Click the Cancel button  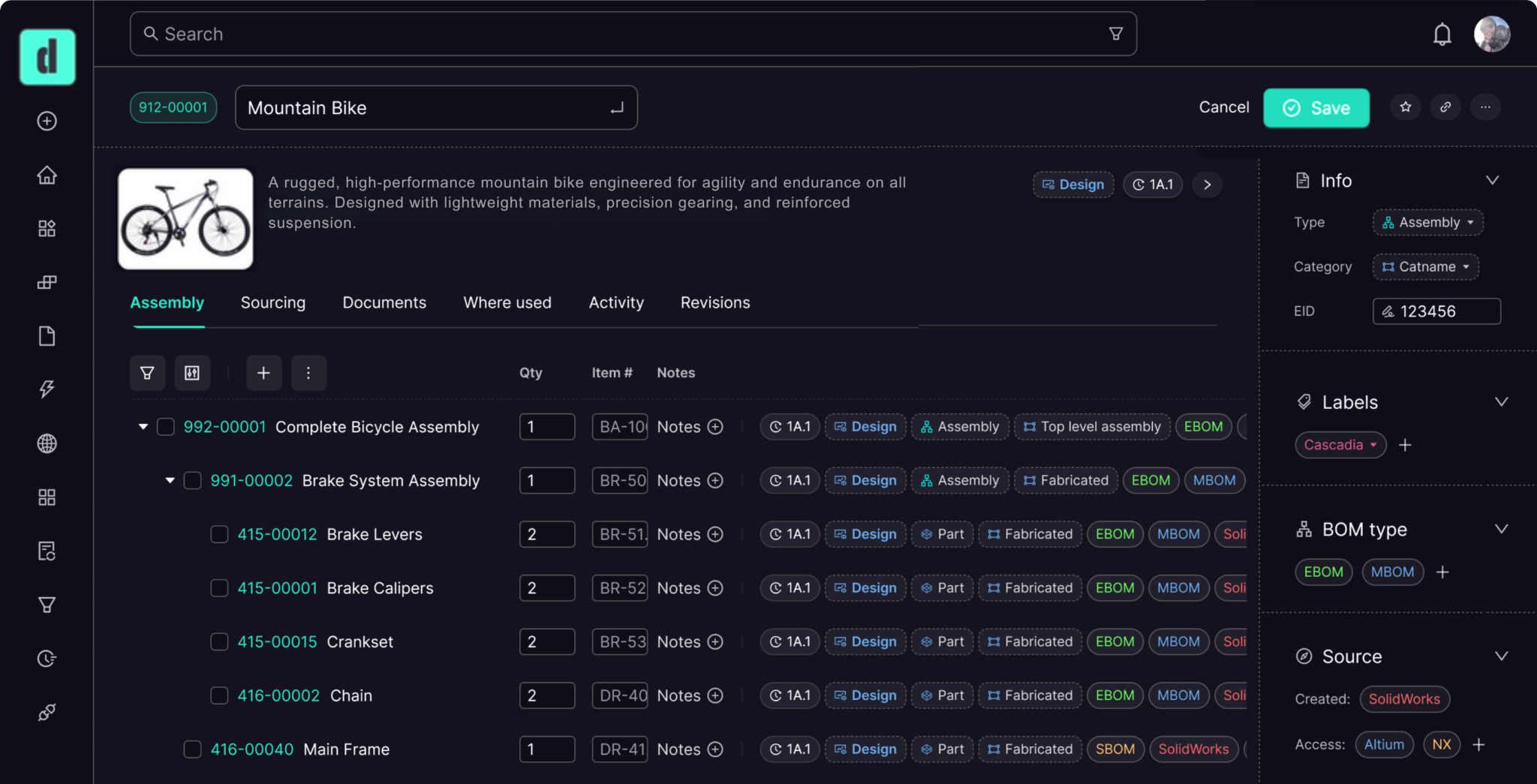(1223, 107)
